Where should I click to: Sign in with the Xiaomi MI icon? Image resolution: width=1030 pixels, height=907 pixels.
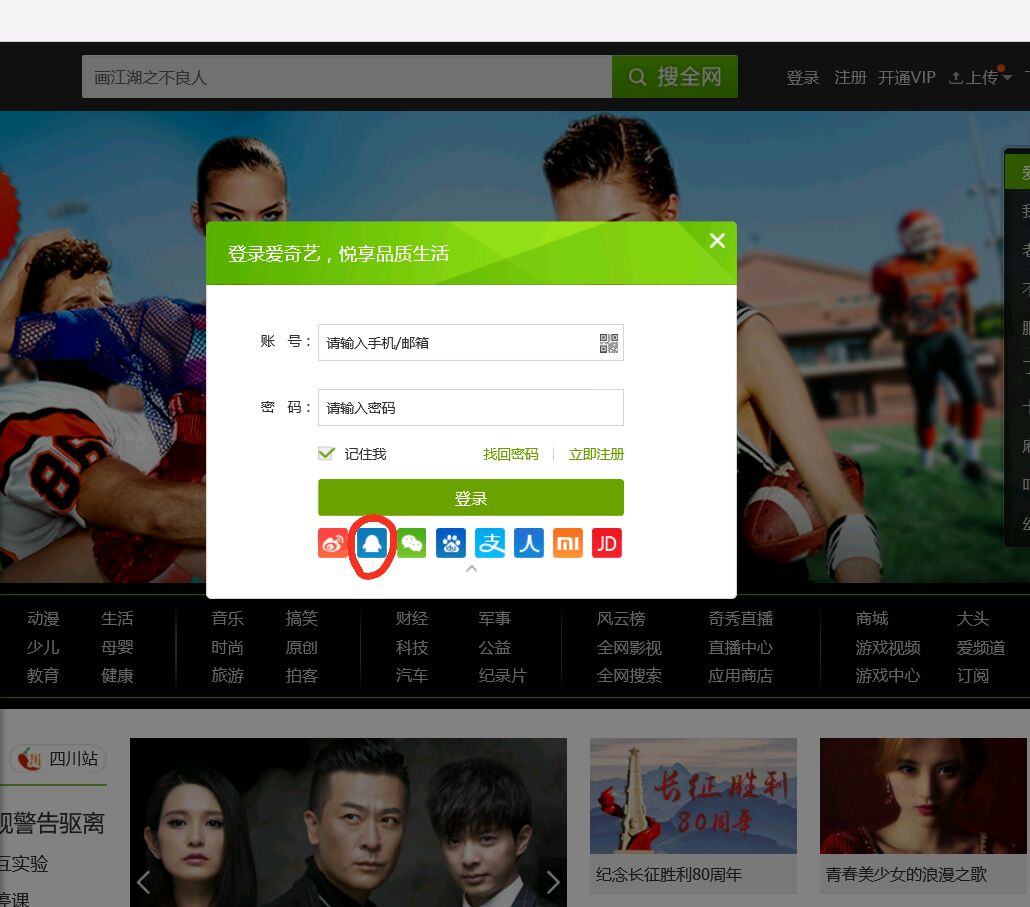coord(568,543)
